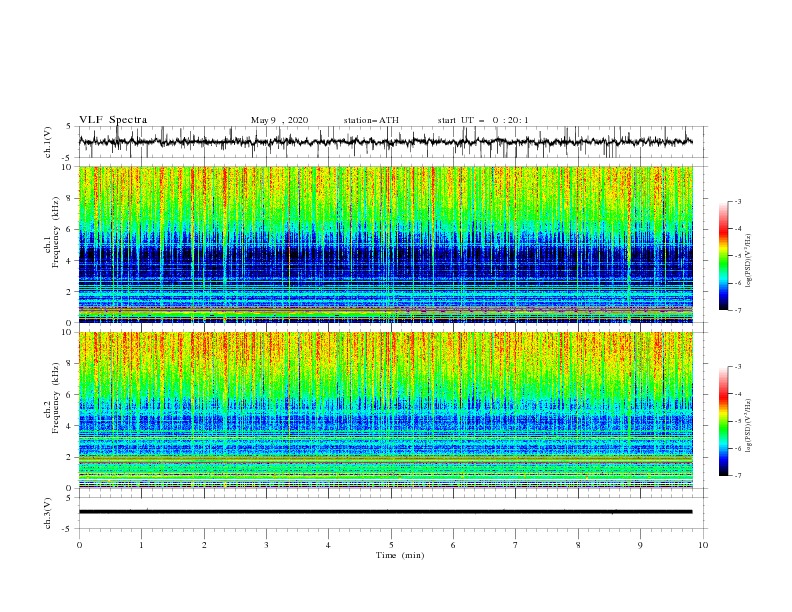
Task: Click the ch.1 frequency tick label '6'
Action: pyautogui.click(x=70, y=229)
